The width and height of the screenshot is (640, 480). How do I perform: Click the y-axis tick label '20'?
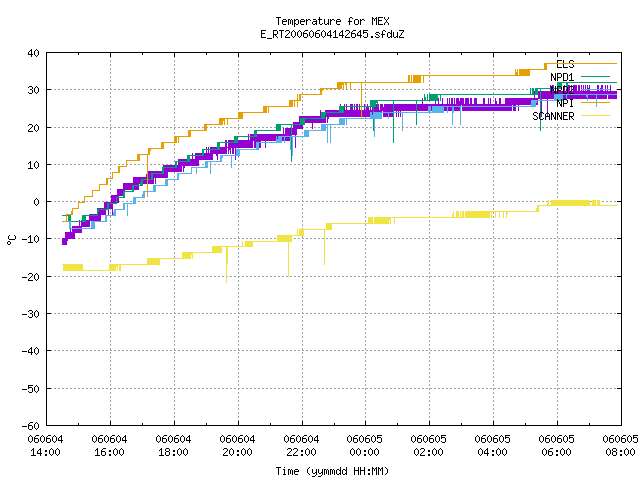(x=33, y=128)
